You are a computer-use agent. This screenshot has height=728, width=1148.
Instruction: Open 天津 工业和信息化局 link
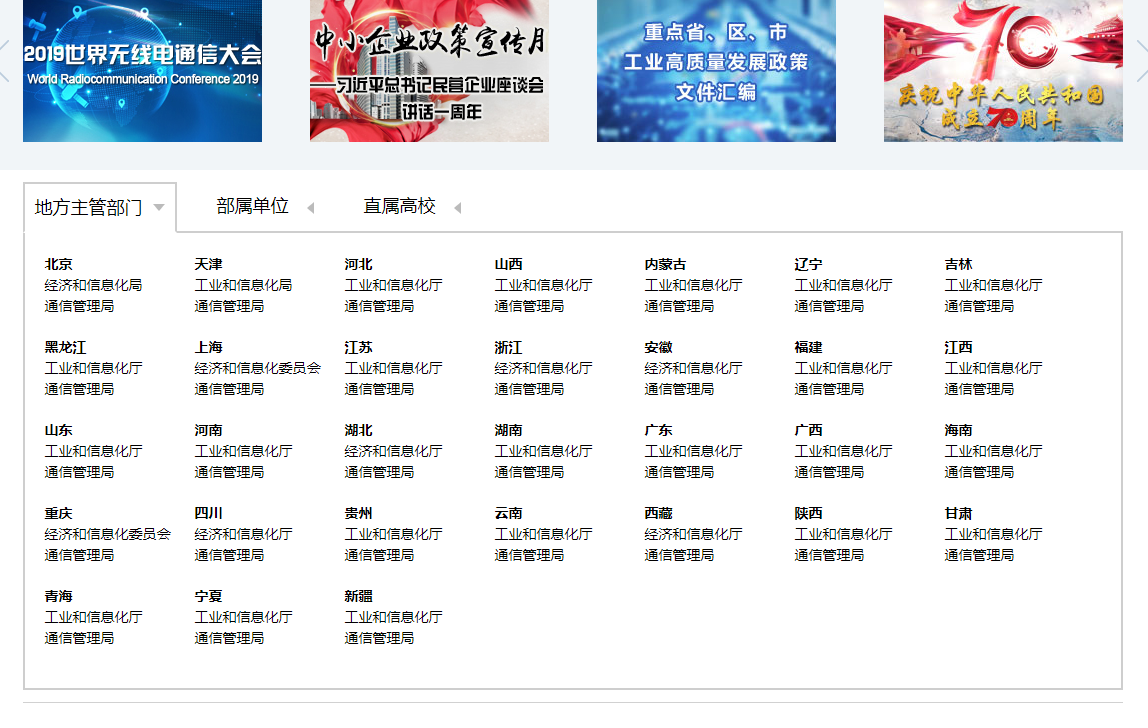pos(243,285)
